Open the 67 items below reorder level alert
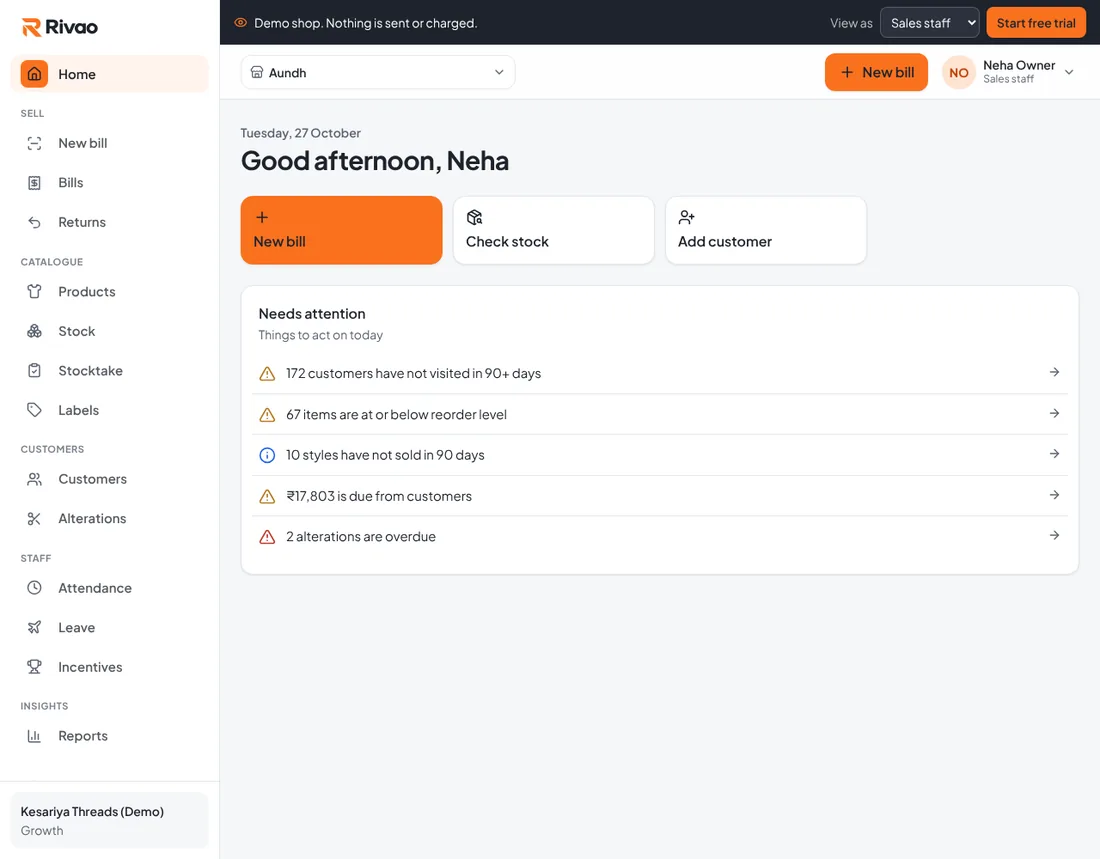 [659, 414]
